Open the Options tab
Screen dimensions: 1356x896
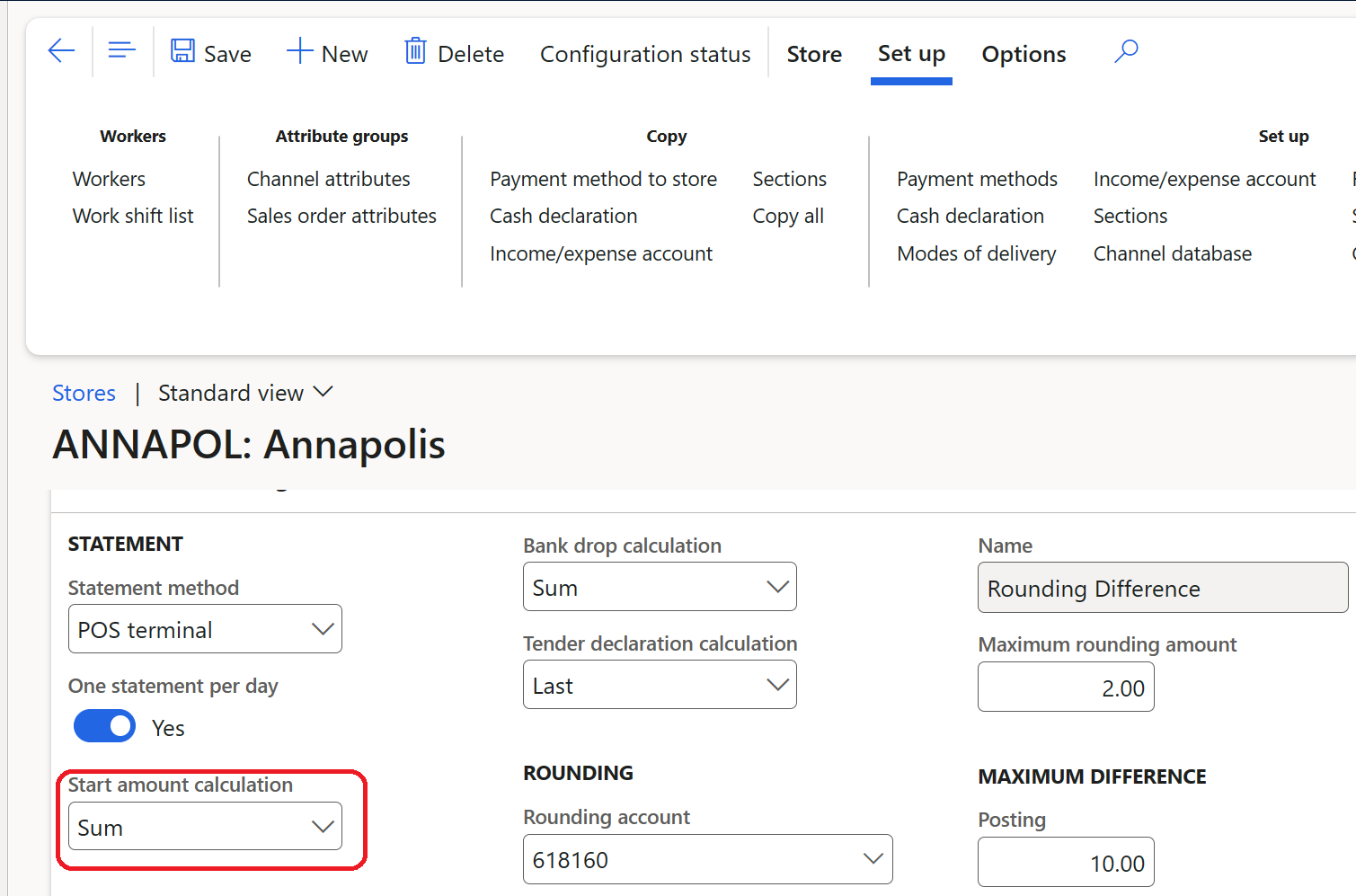[1024, 54]
